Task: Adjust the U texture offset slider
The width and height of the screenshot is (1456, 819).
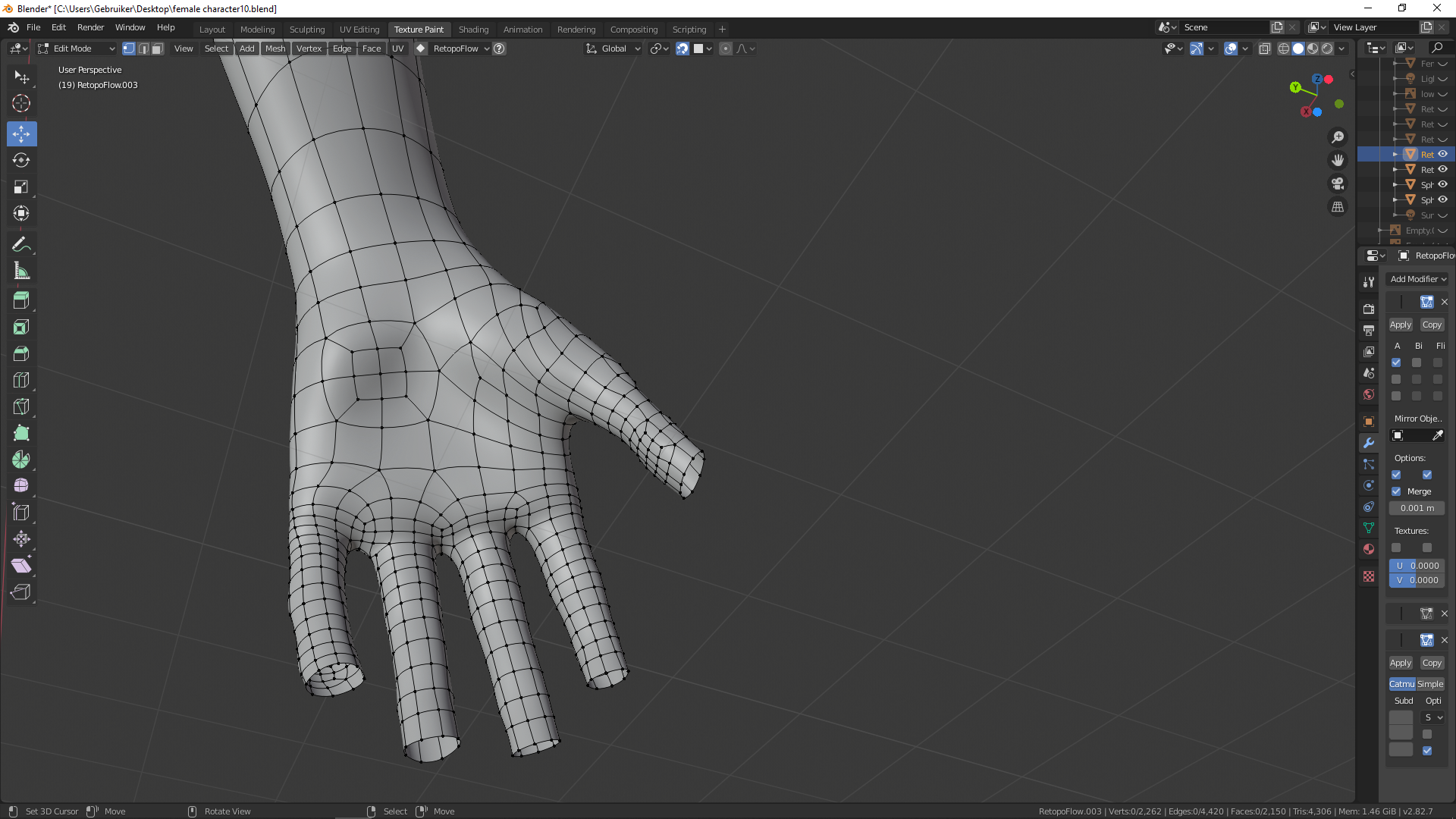Action: pos(1417,566)
